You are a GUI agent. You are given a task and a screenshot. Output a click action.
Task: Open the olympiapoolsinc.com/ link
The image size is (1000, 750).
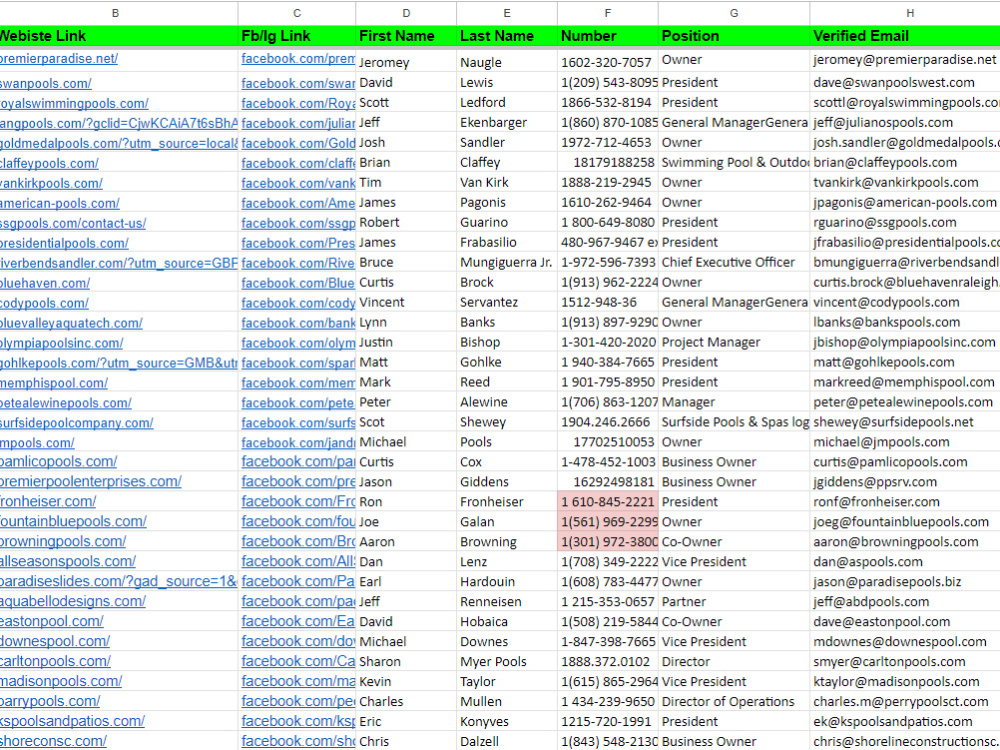click(x=61, y=343)
